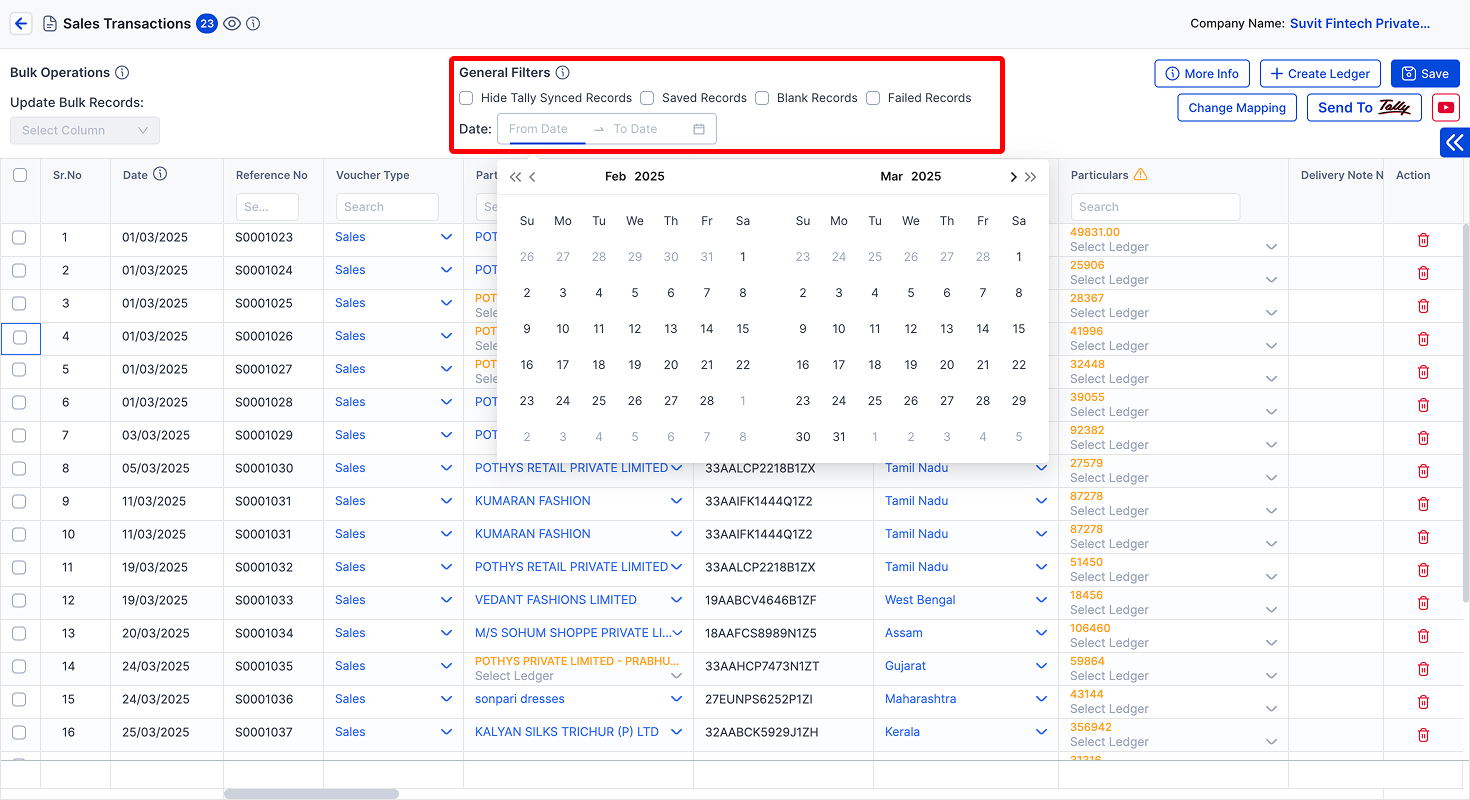Click Create Ledger button

1321,74
